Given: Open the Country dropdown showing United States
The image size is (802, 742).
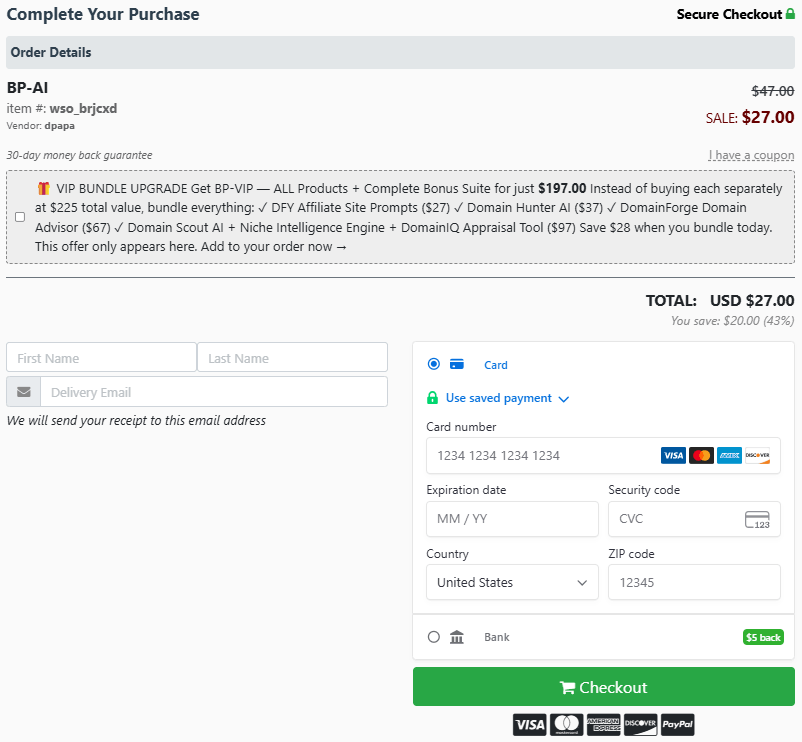Looking at the screenshot, I should (512, 582).
